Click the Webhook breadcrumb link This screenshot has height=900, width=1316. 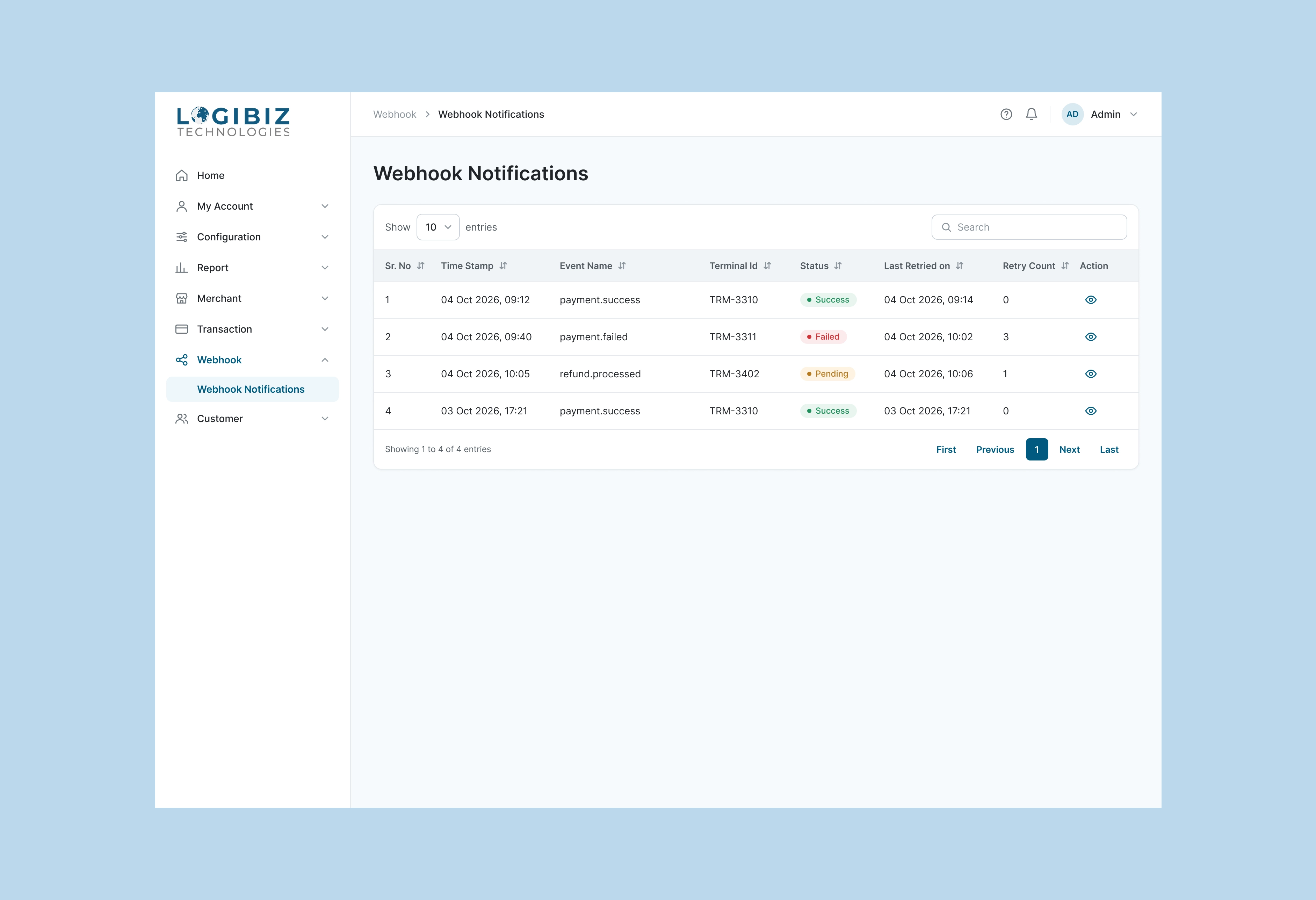(394, 114)
